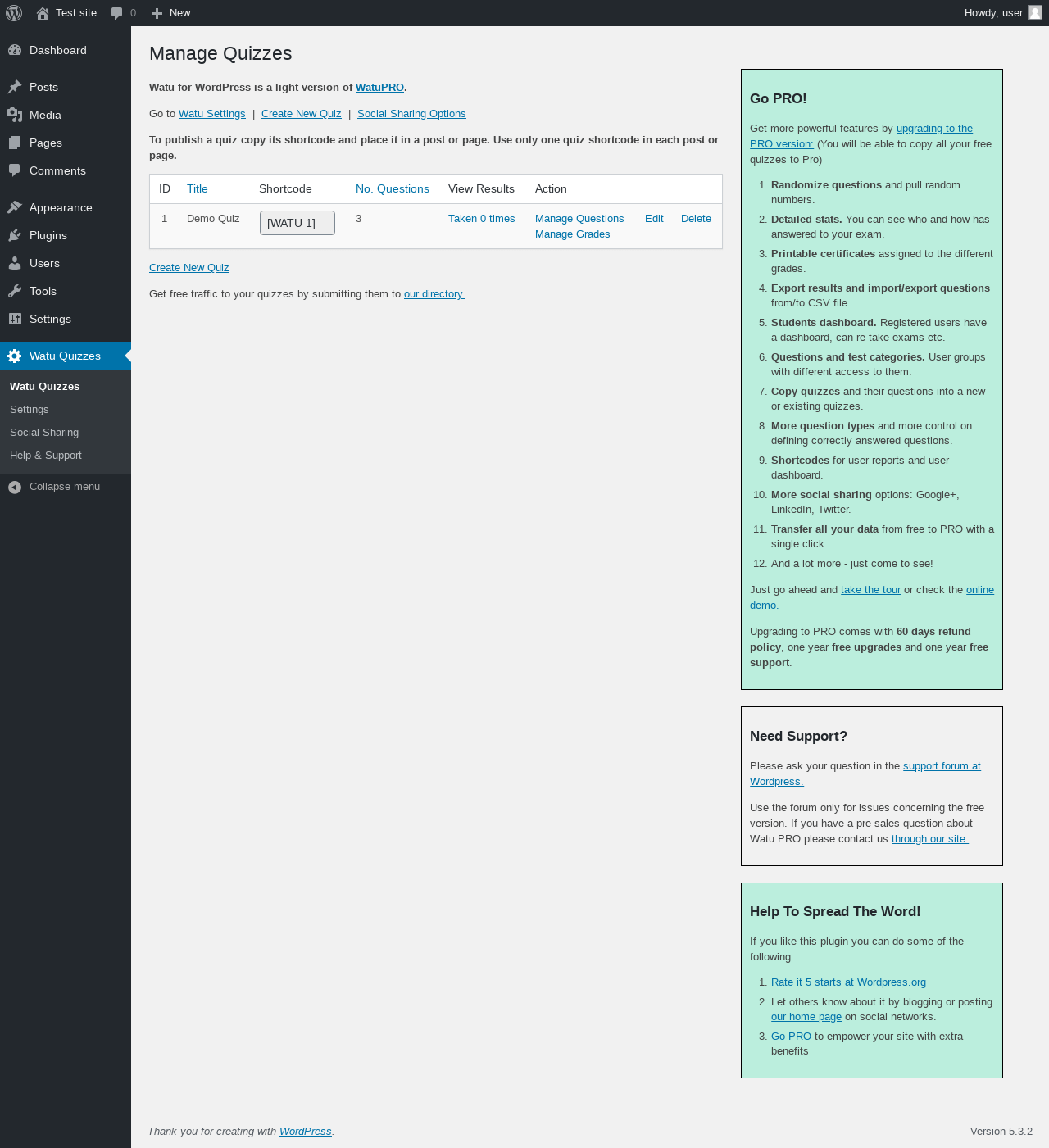Open our home page link
This screenshot has width=1049, height=1148.
pos(806,1016)
